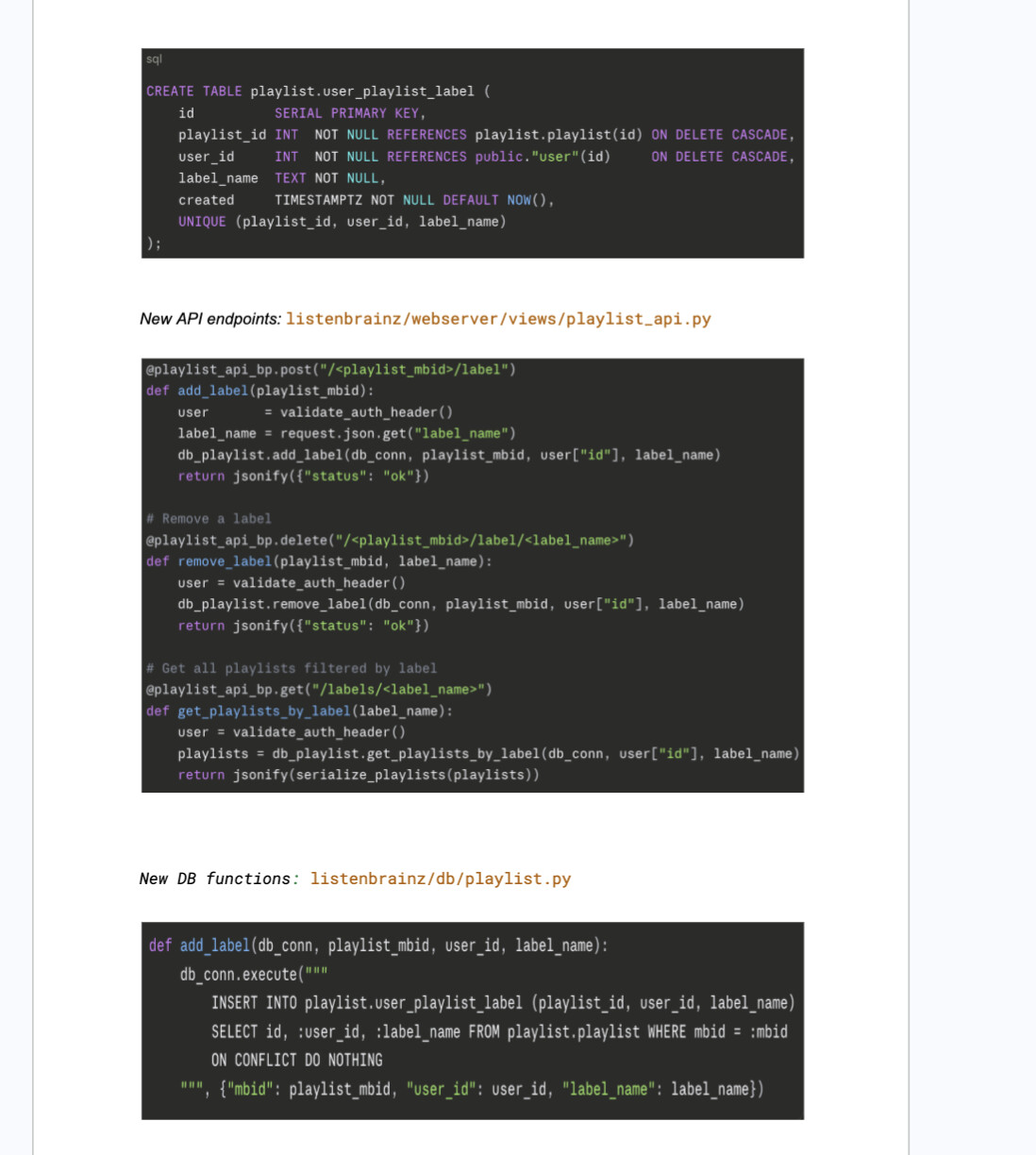This screenshot has width=1036, height=1155.
Task: Click the New DB functions heading
Action: coord(214,879)
